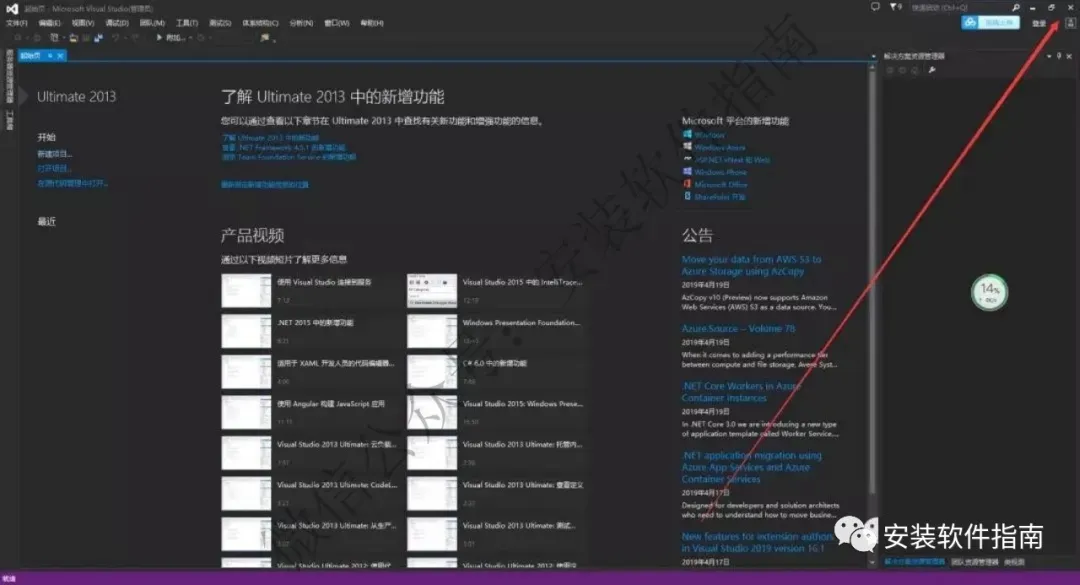The height and width of the screenshot is (585, 1080).
Task: Open the document tab list dropdown arrow
Action: [x=873, y=56]
